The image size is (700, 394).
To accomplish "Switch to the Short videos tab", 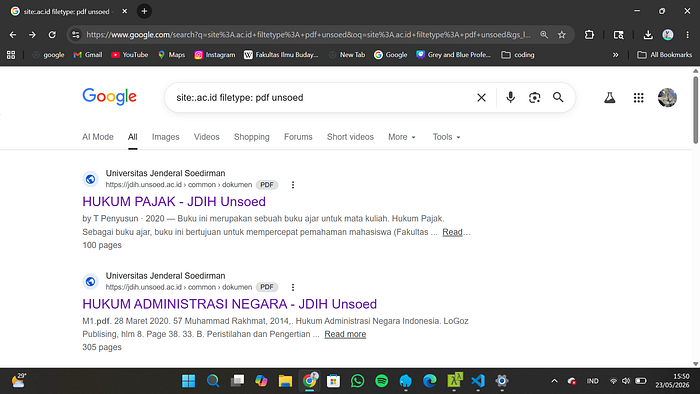I will point(350,137).
